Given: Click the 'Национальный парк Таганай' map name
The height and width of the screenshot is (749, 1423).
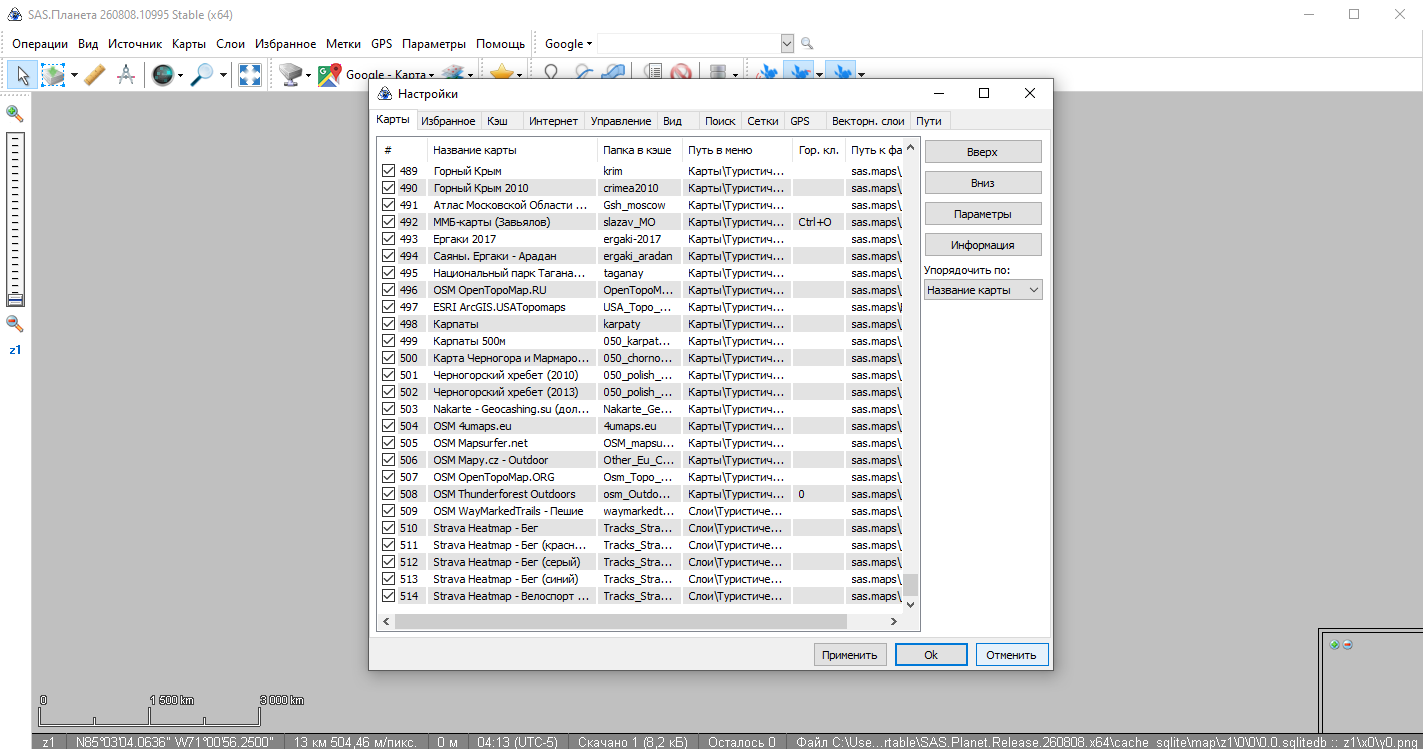Looking at the screenshot, I should click(x=510, y=273).
